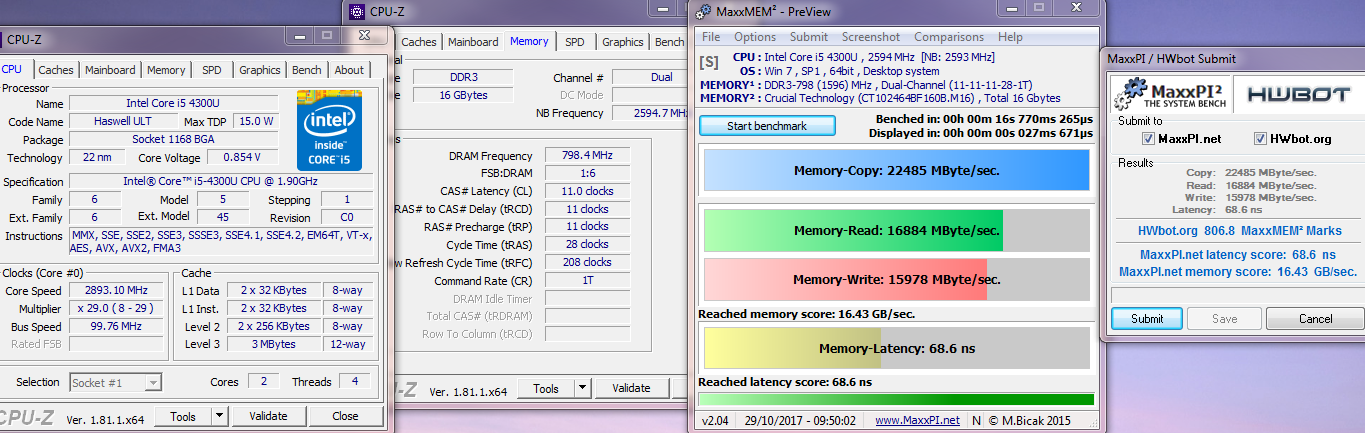This screenshot has height=433, width=1365.
Task: Open the Comparisons menu in MaxxMEM
Action: [949, 37]
